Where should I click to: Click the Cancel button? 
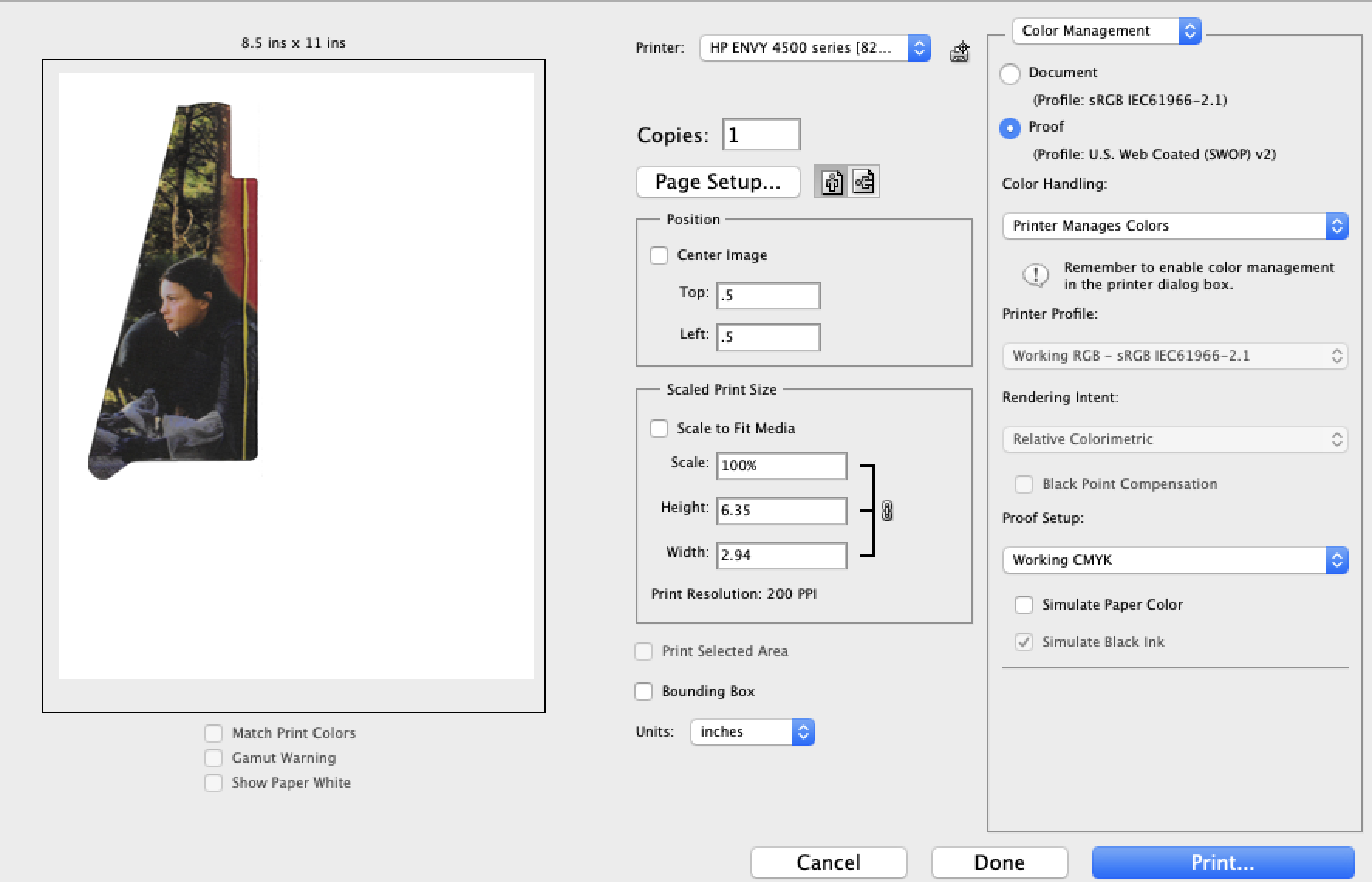click(x=828, y=862)
